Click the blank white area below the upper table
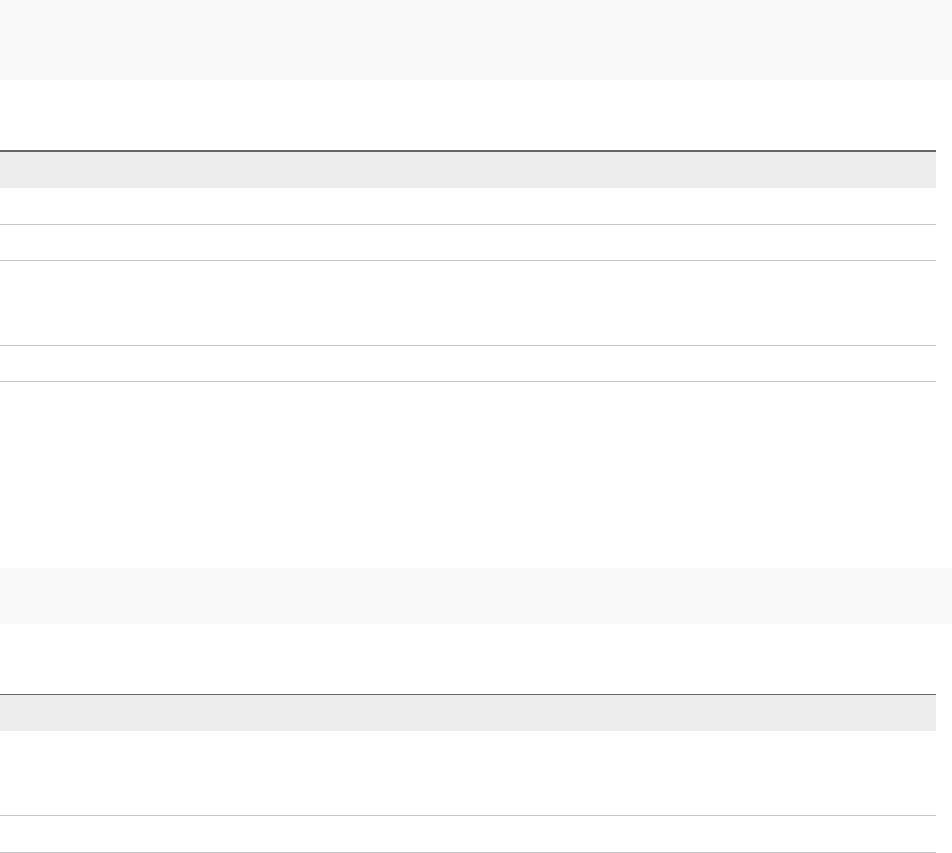 click(468, 470)
